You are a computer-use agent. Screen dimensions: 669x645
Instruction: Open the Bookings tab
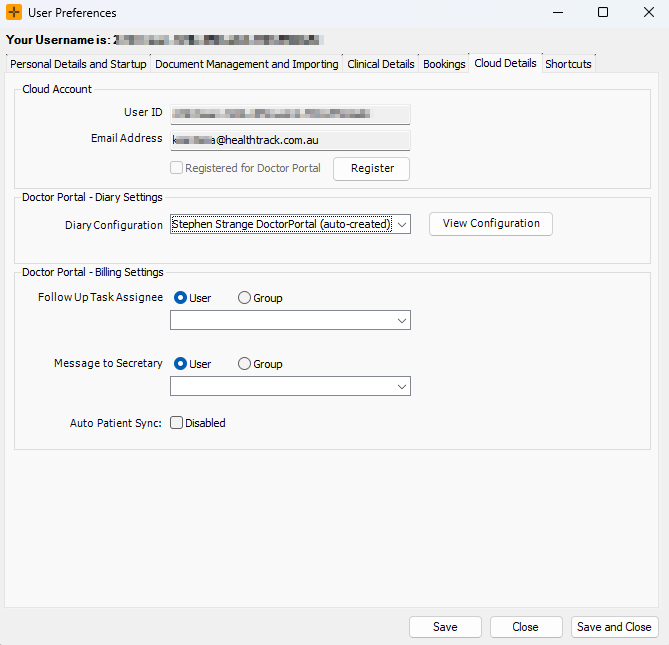point(444,64)
